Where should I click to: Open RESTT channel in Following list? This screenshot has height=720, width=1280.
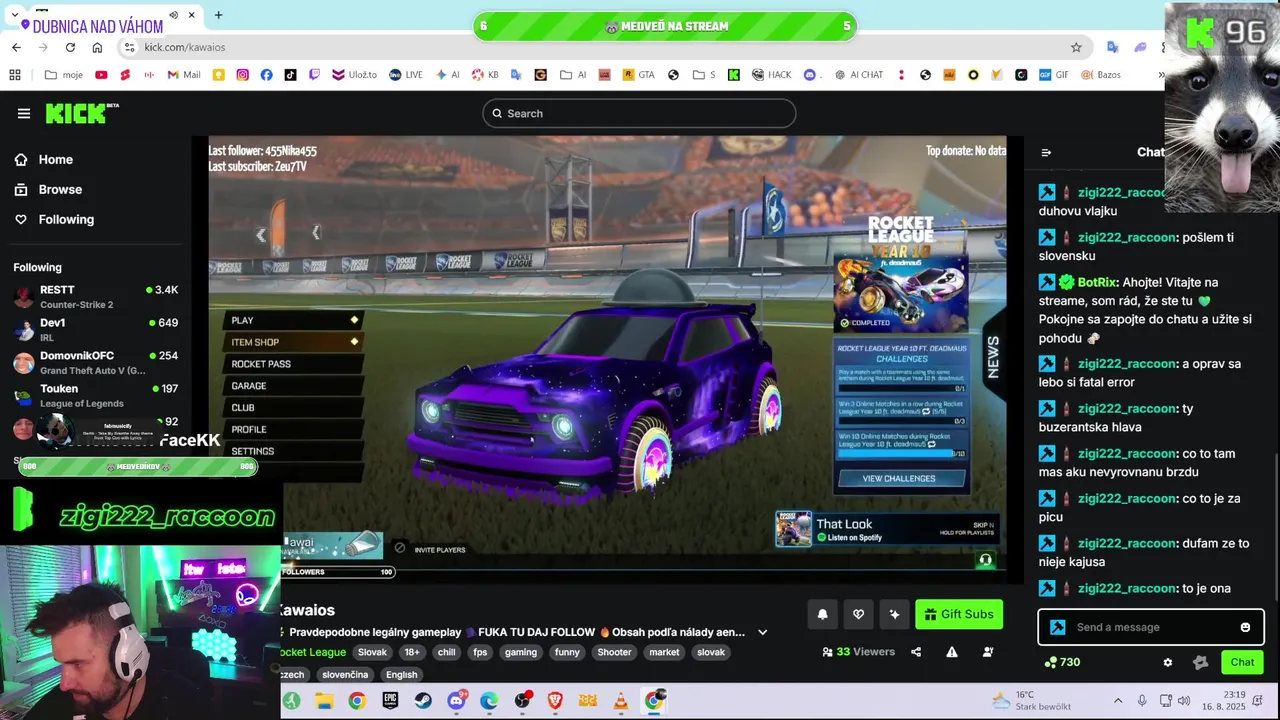[x=96, y=296]
